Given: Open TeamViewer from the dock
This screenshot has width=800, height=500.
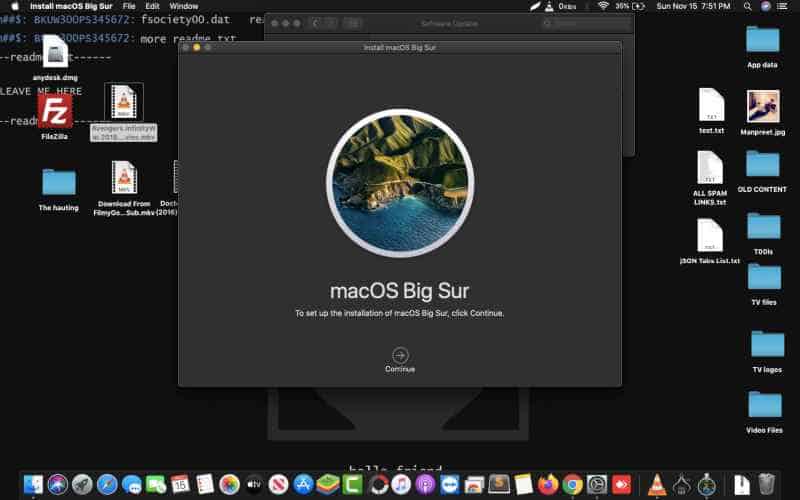Looking at the screenshot, I should [449, 484].
